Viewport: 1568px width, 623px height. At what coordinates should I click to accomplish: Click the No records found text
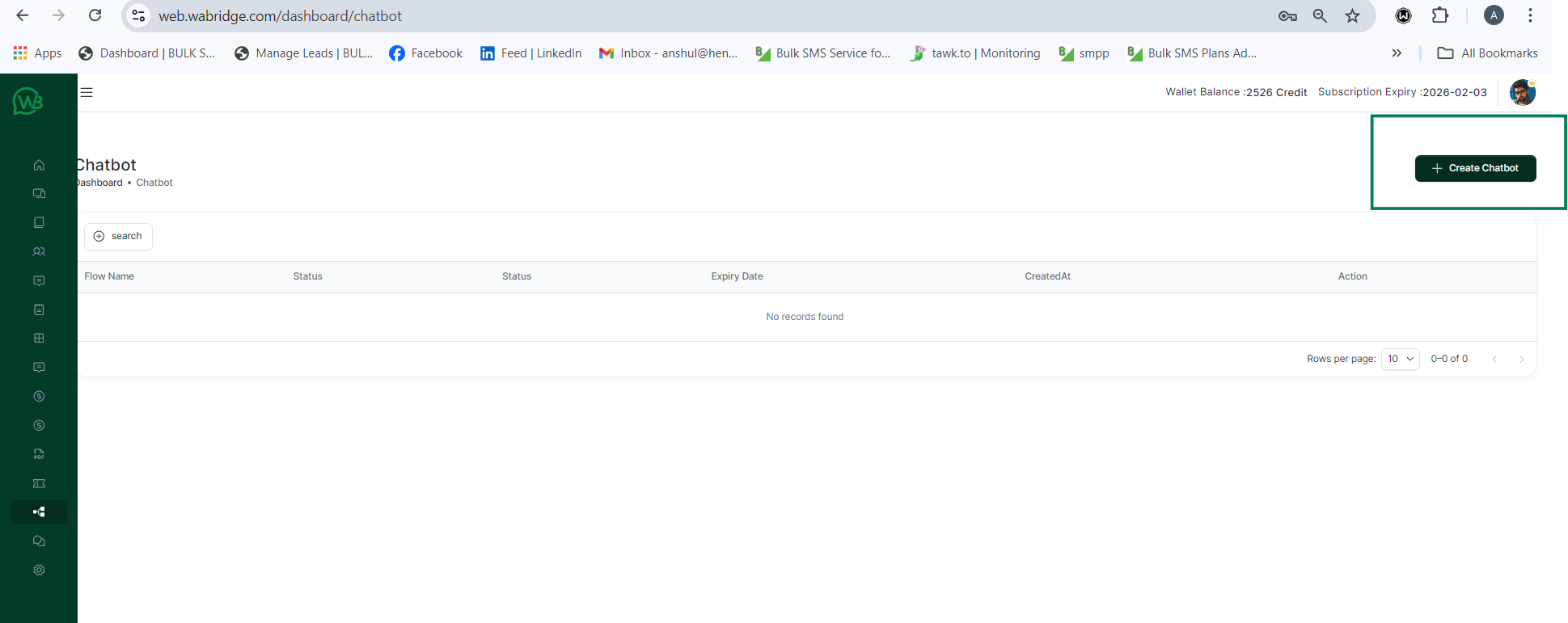tap(805, 317)
